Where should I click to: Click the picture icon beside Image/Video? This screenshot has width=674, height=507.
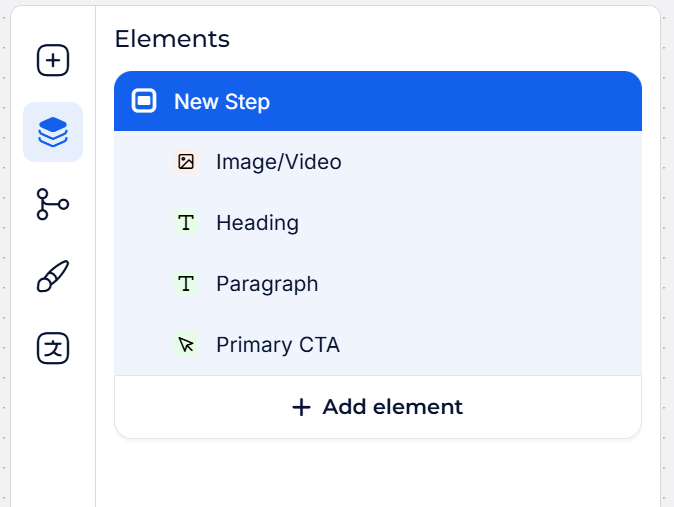(x=186, y=161)
